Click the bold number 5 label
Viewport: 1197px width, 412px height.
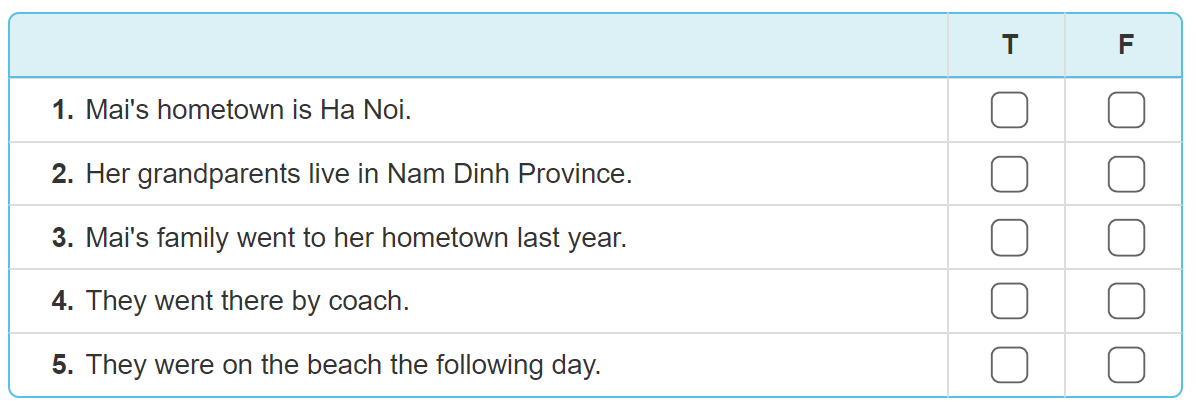(x=62, y=365)
